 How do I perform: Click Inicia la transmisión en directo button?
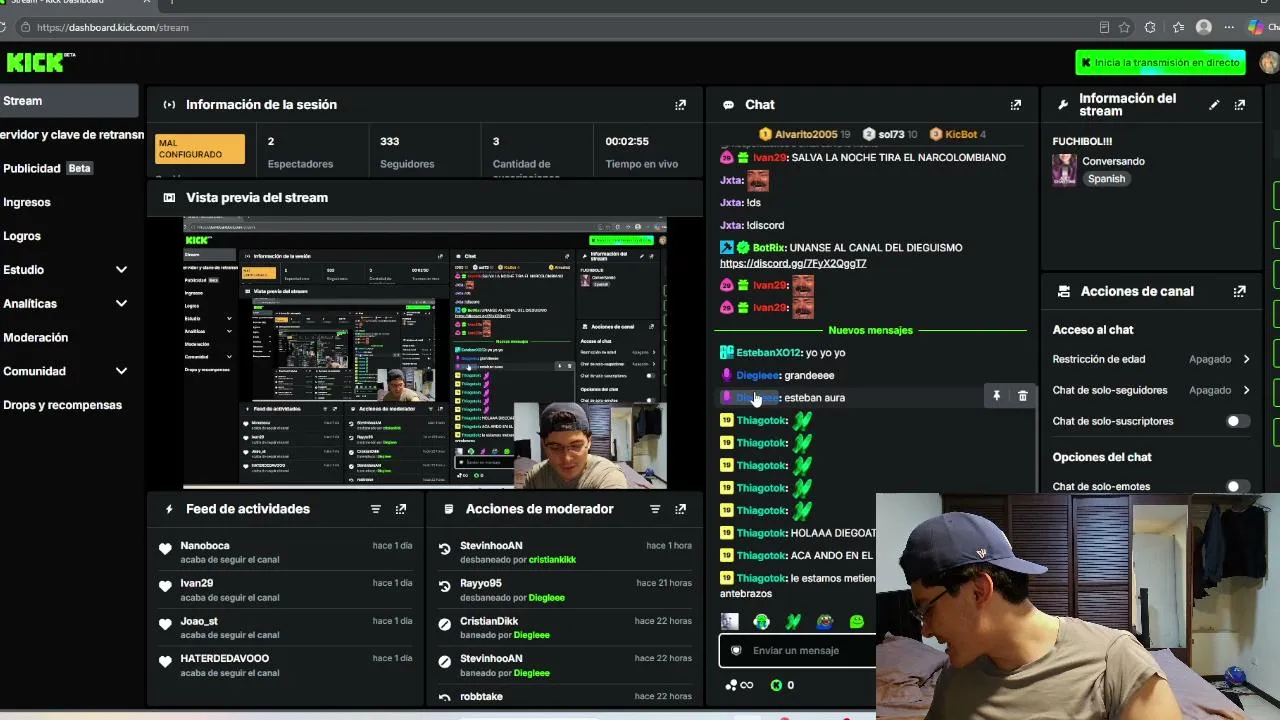click(1160, 62)
